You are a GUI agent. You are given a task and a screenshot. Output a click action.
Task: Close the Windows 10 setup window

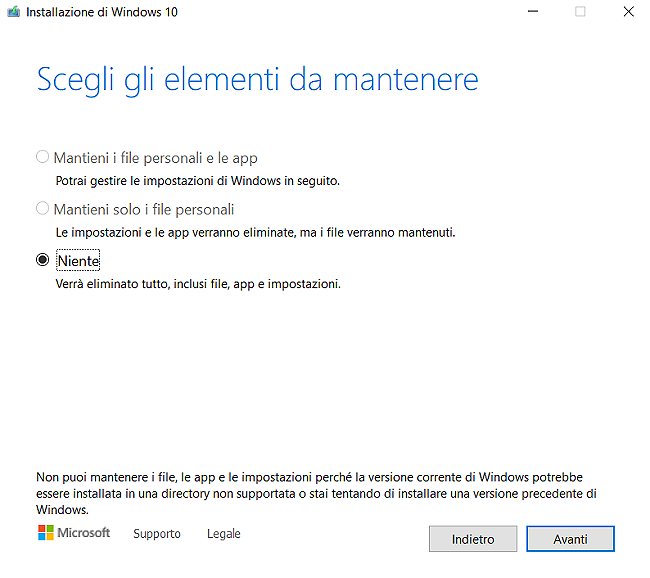627,12
